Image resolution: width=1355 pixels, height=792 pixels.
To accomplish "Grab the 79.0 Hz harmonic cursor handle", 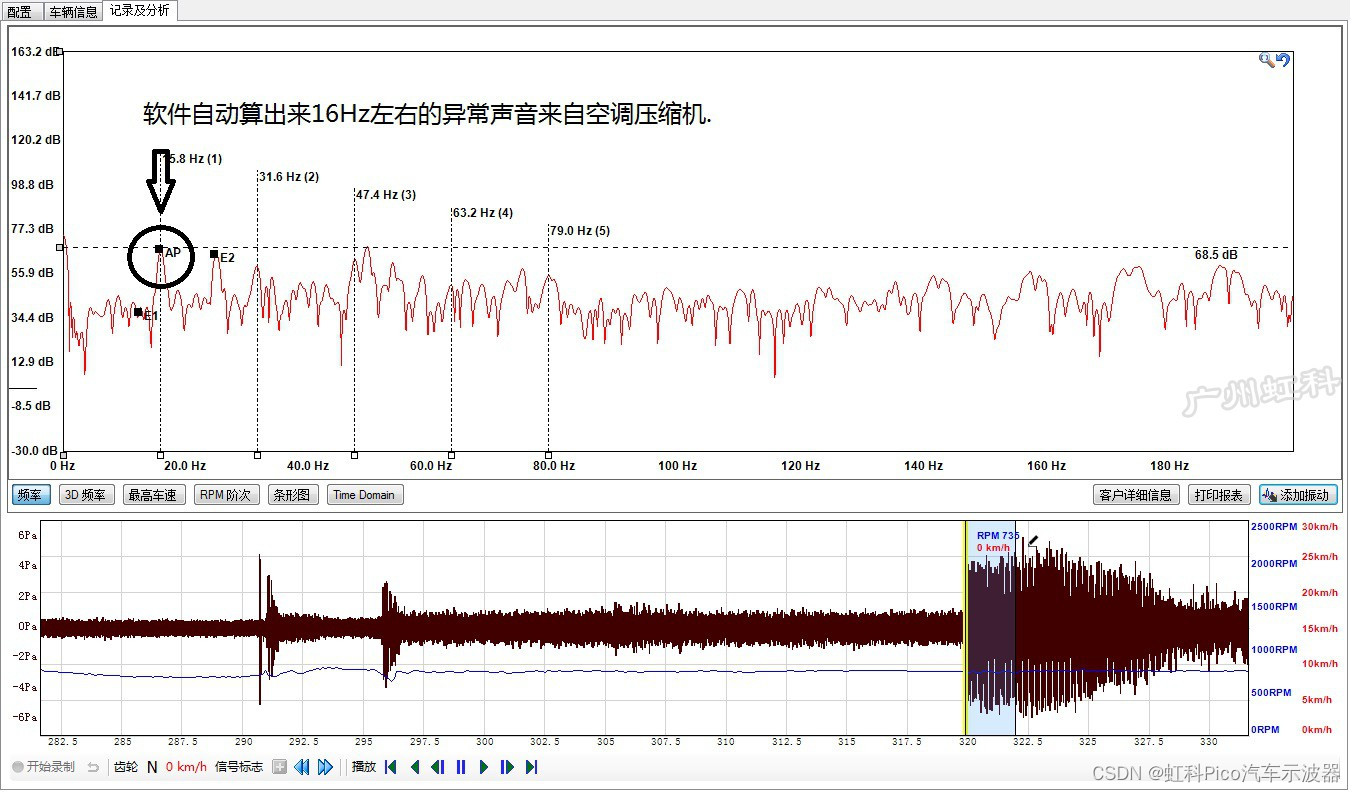I will 548,455.
